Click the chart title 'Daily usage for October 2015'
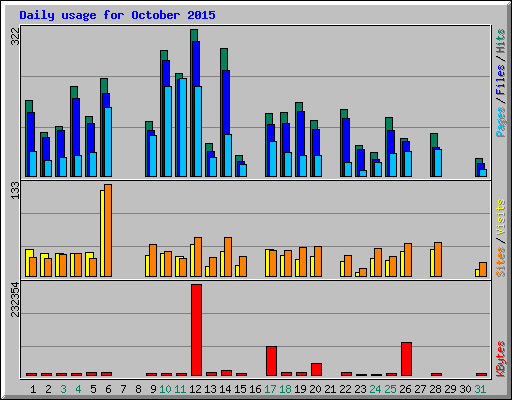Image resolution: width=512 pixels, height=400 pixels. (x=117, y=15)
